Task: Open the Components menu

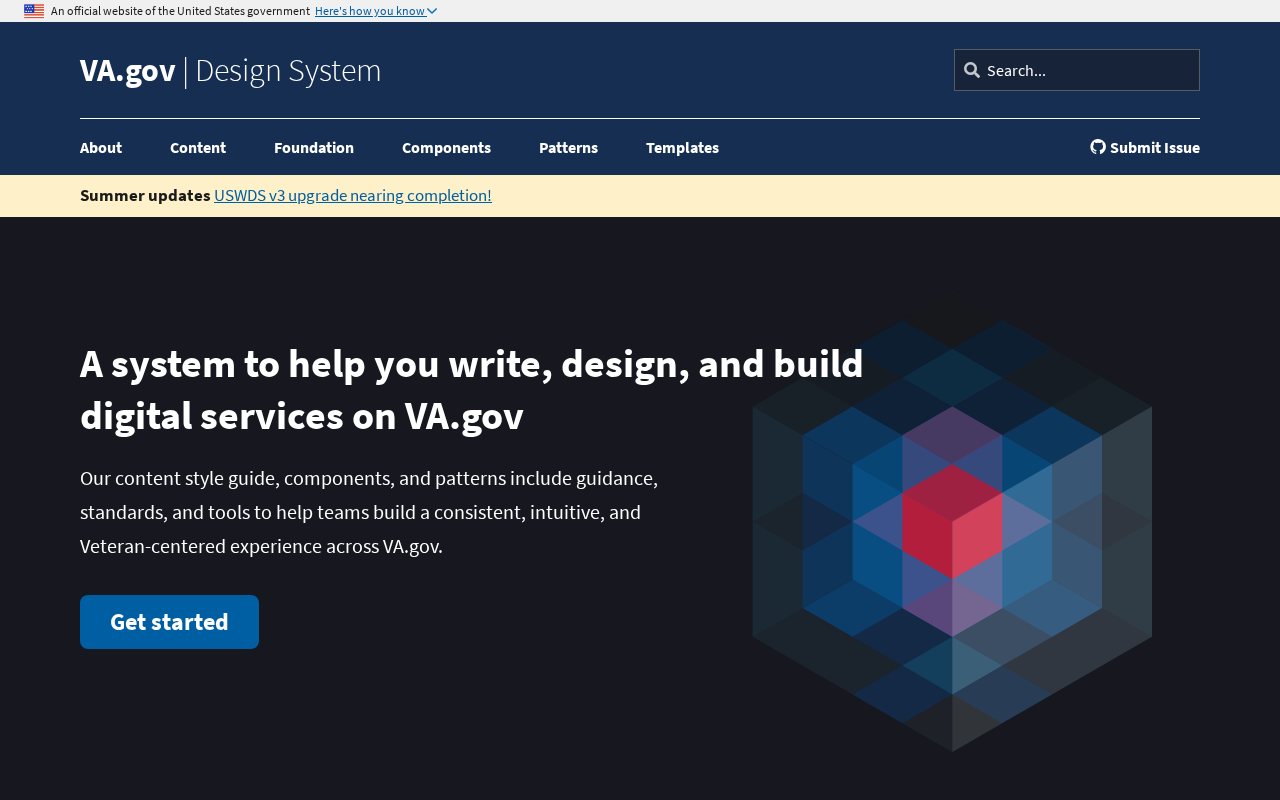Action: click(x=446, y=148)
